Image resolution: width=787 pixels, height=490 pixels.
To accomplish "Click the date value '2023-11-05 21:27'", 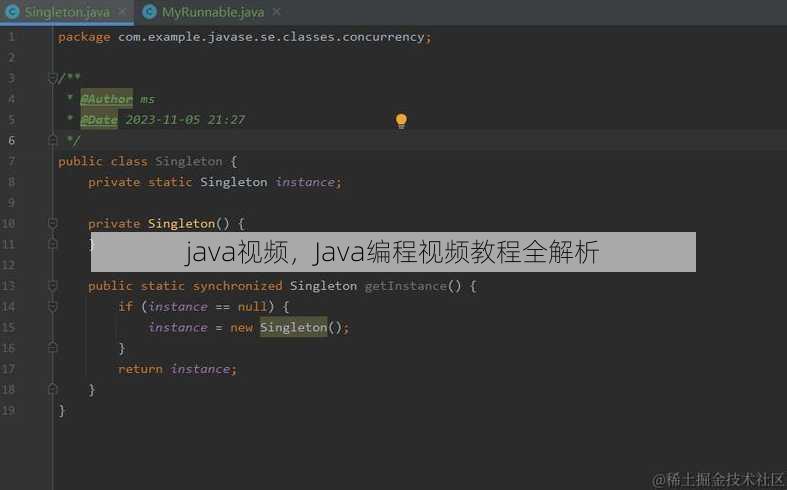I will (x=185, y=120).
